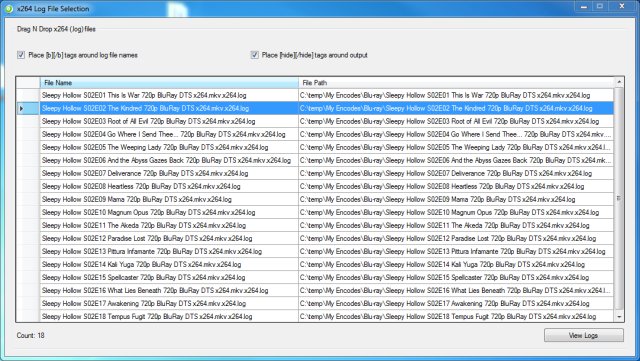Click the row header of S02E03 Root of All Evil
The height and width of the screenshot is (361, 640).
coord(28,121)
